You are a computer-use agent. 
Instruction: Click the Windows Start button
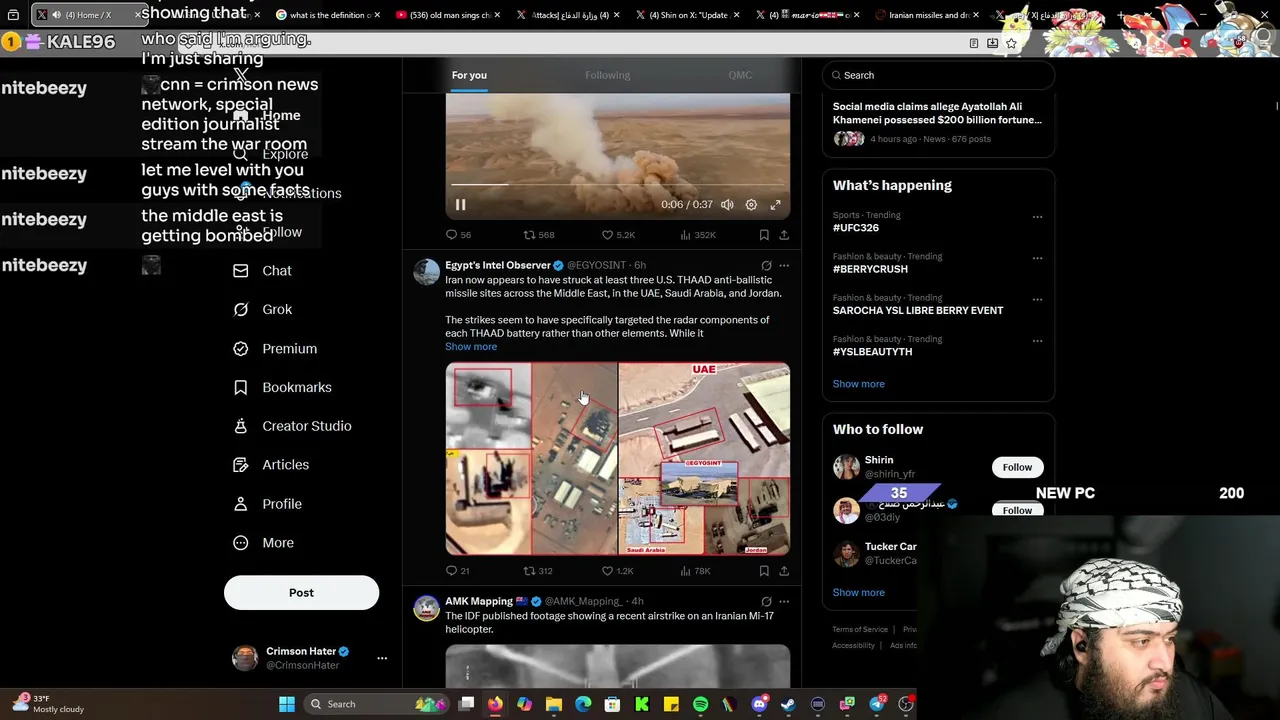(287, 704)
